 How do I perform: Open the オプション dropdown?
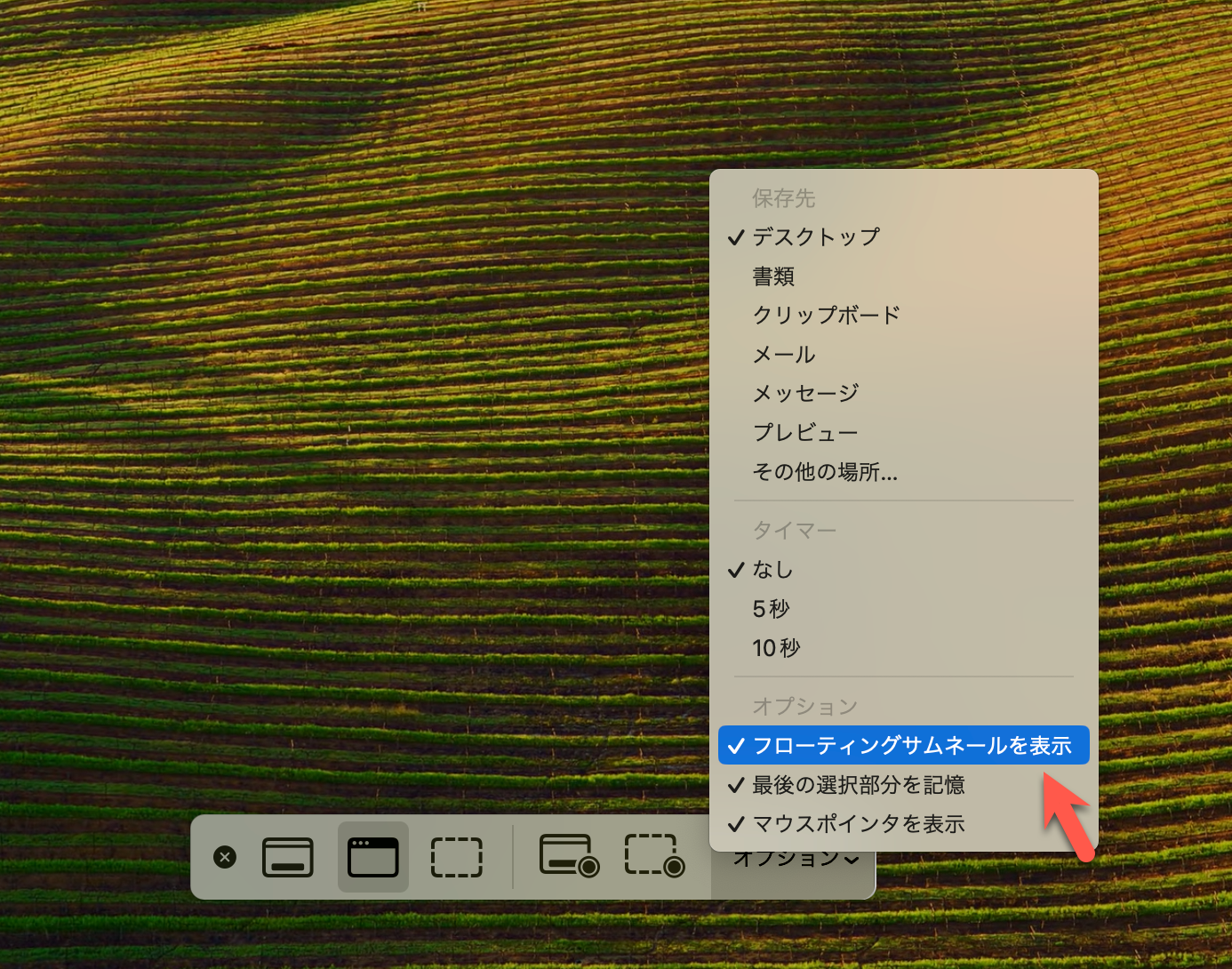pyautogui.click(x=790, y=857)
